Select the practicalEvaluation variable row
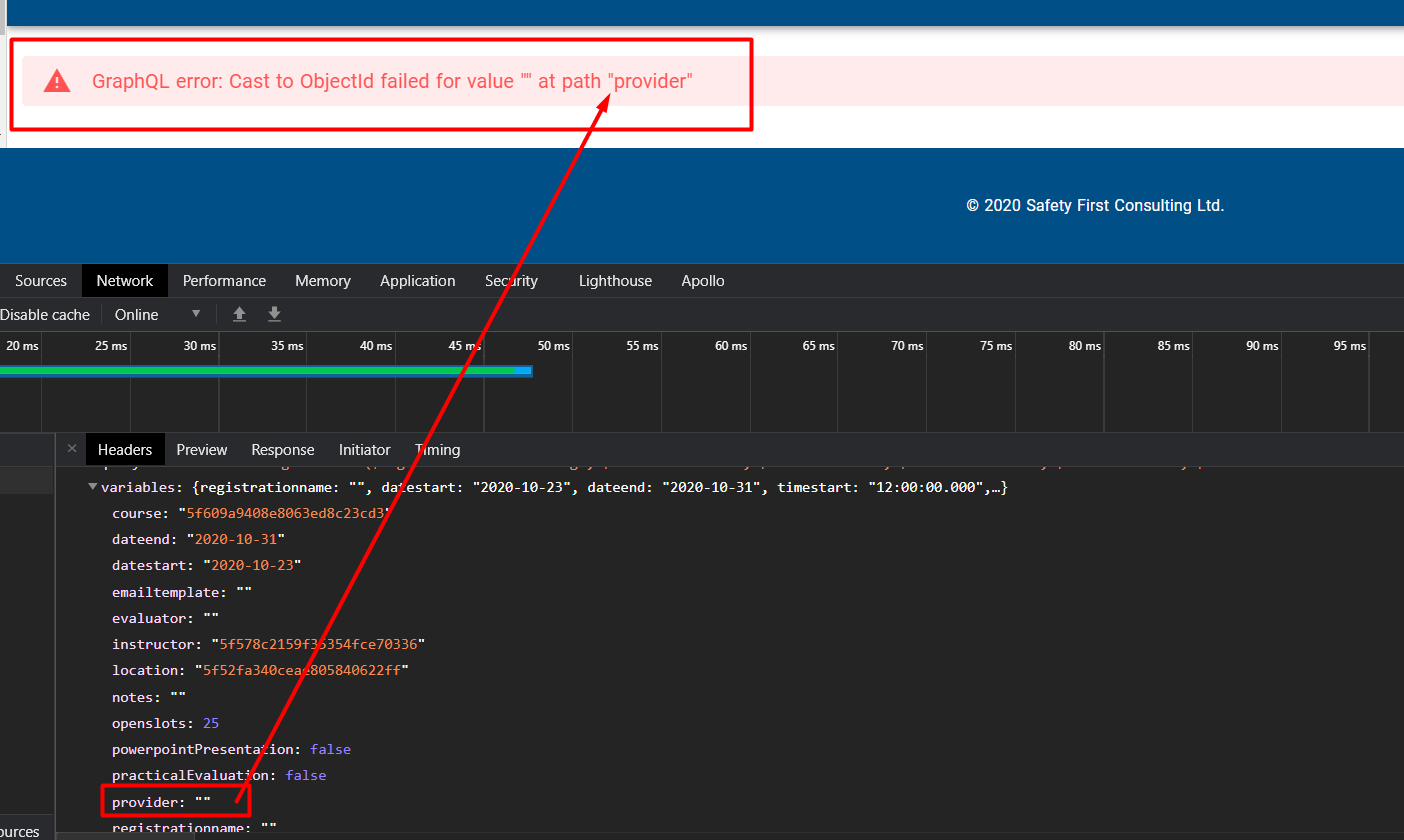 coord(219,775)
